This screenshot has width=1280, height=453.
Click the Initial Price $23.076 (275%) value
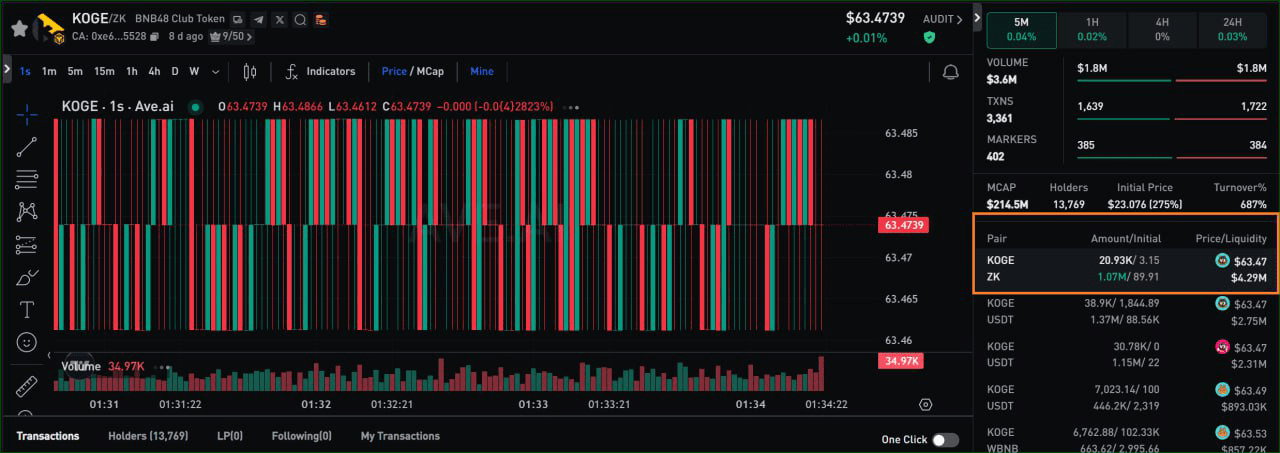[1145, 204]
